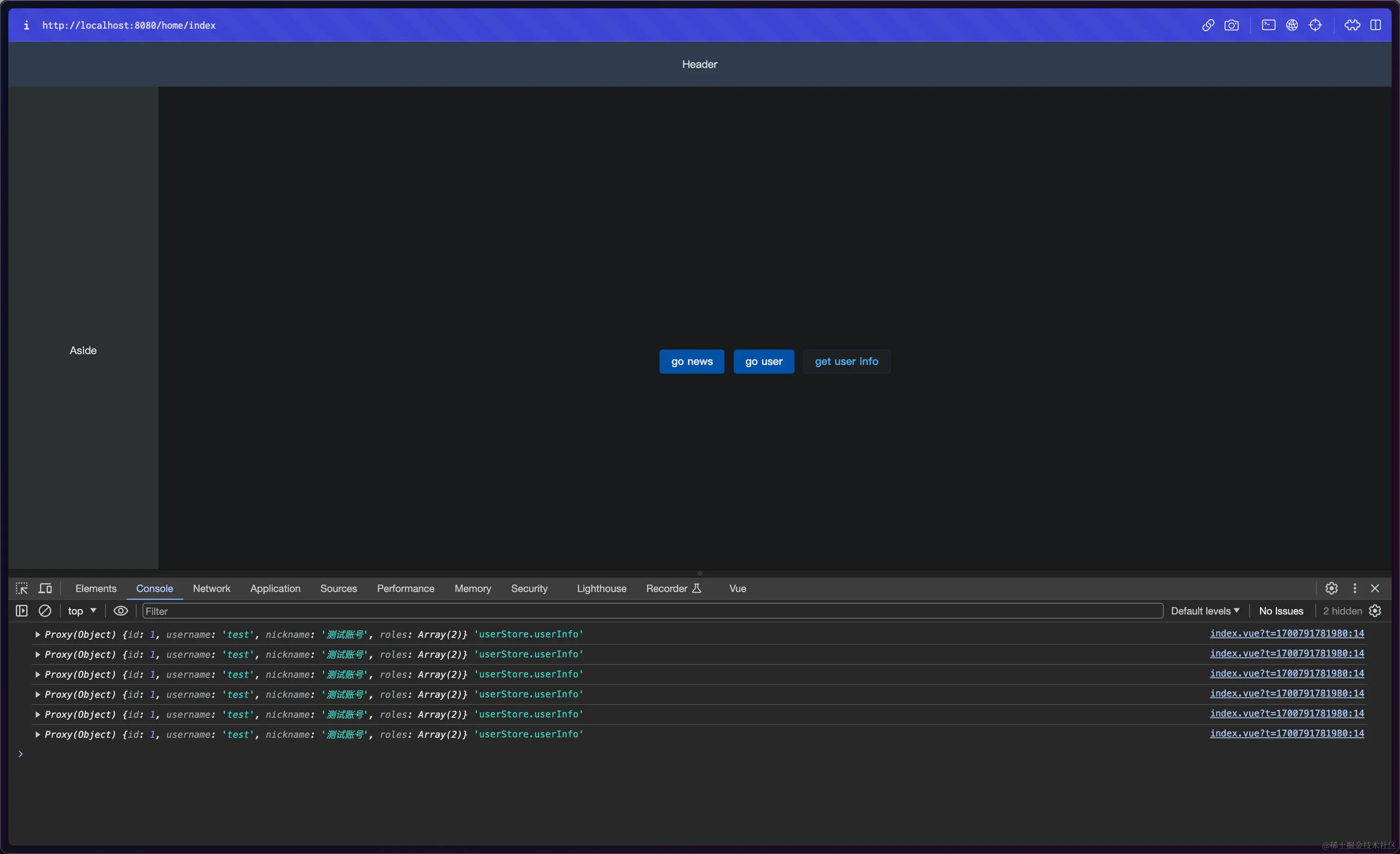This screenshot has height=854, width=1400.
Task: Expand the first Proxy(Object) console entry
Action: 37,634
